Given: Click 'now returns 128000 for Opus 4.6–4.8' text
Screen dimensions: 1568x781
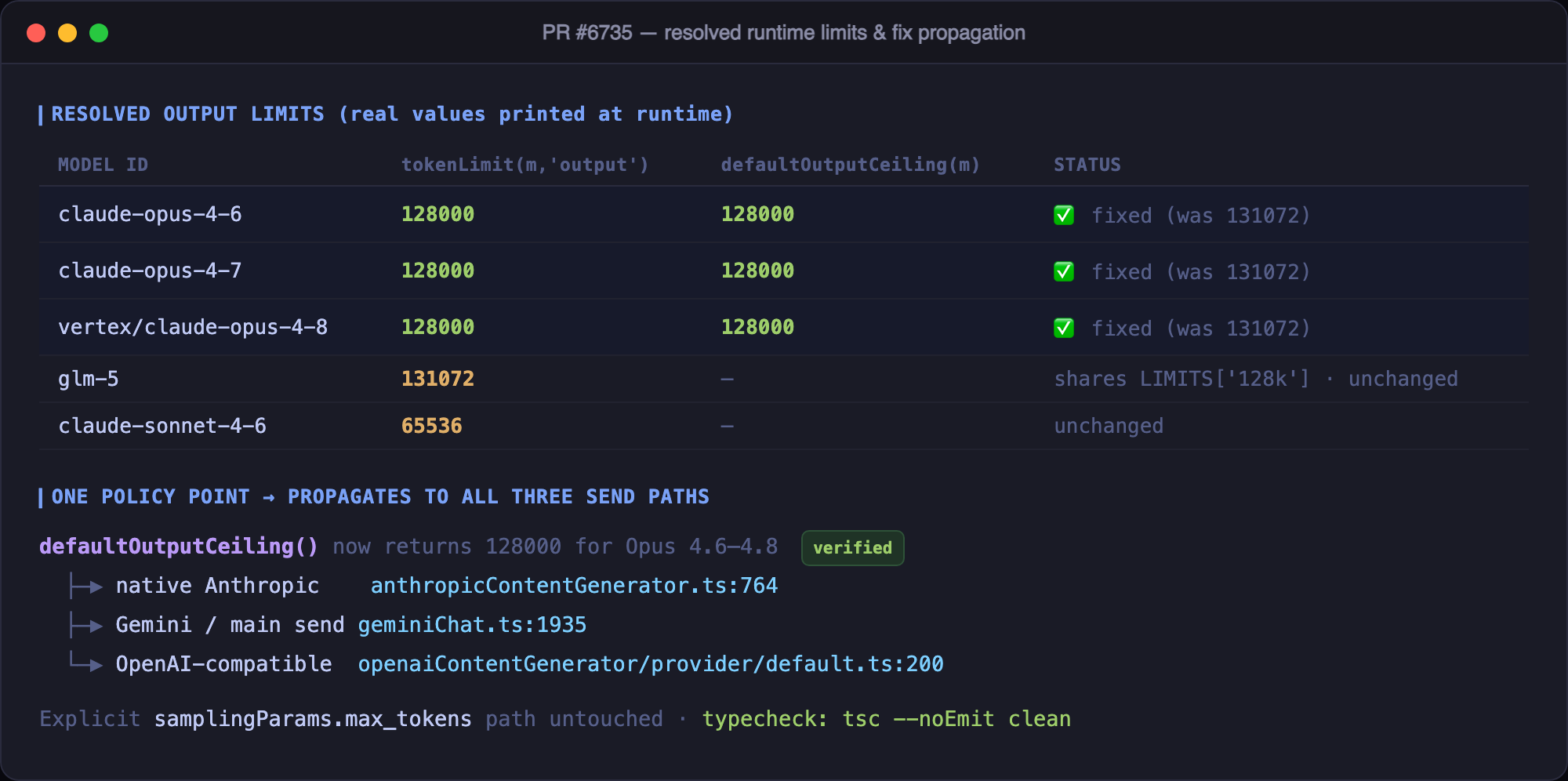Looking at the screenshot, I should (x=555, y=547).
